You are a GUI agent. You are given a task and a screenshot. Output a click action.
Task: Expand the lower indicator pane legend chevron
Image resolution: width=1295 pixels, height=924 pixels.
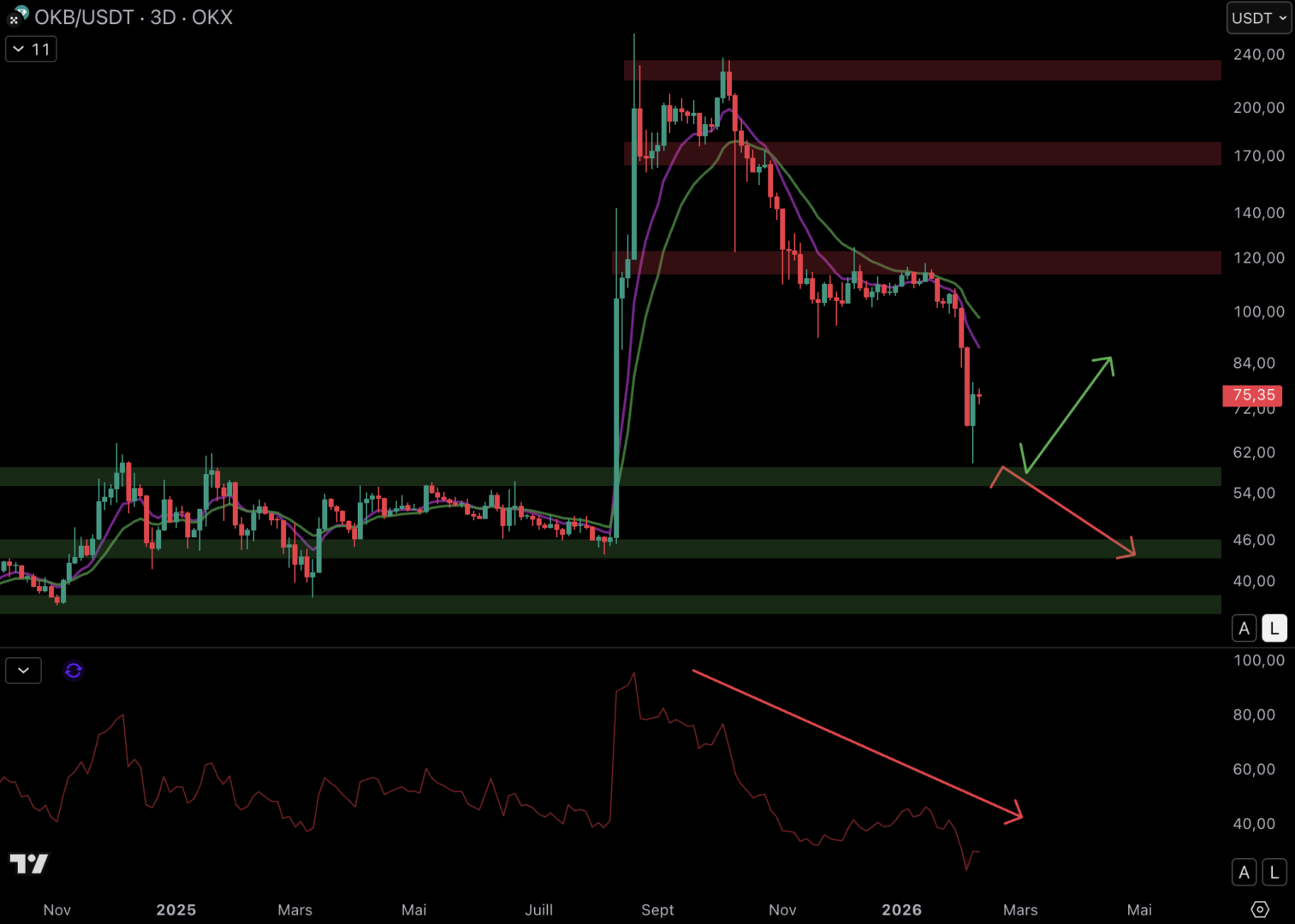coord(23,671)
